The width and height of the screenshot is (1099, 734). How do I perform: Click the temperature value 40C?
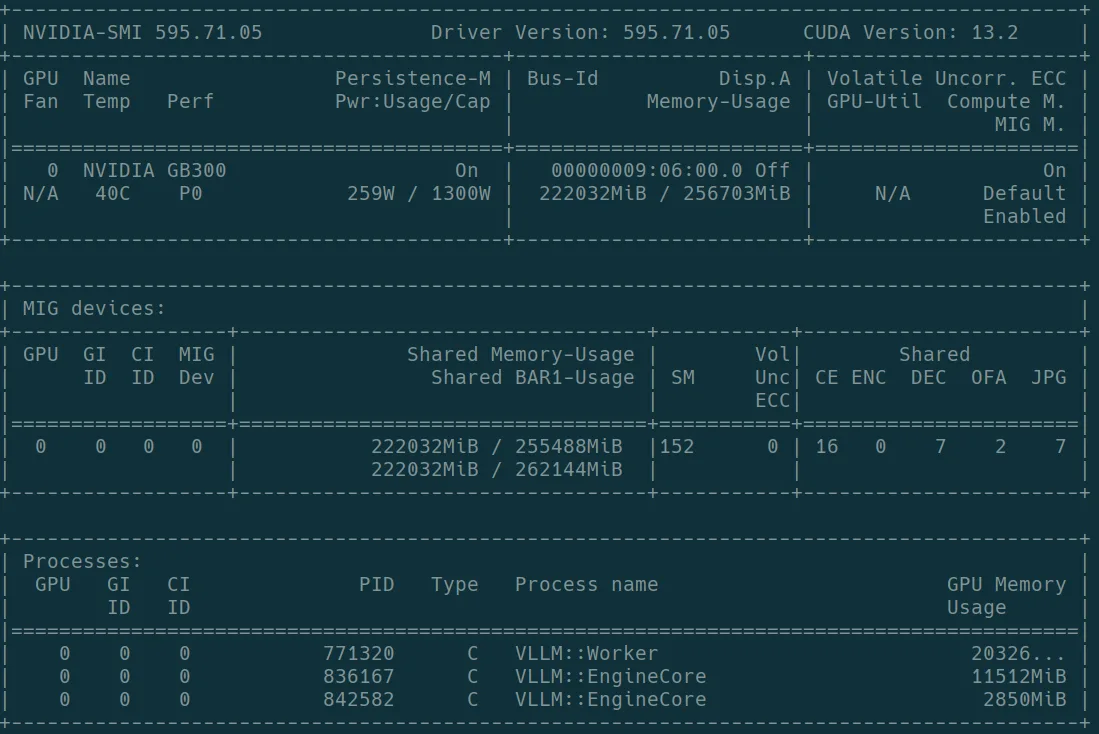click(112, 193)
